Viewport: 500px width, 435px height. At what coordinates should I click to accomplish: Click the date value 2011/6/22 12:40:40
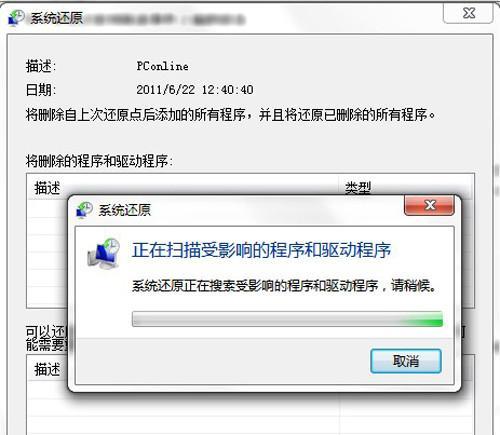pyautogui.click(x=195, y=90)
